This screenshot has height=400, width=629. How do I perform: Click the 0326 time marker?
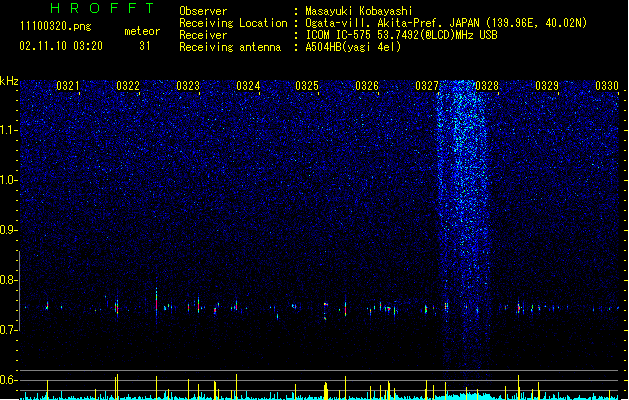click(367, 86)
